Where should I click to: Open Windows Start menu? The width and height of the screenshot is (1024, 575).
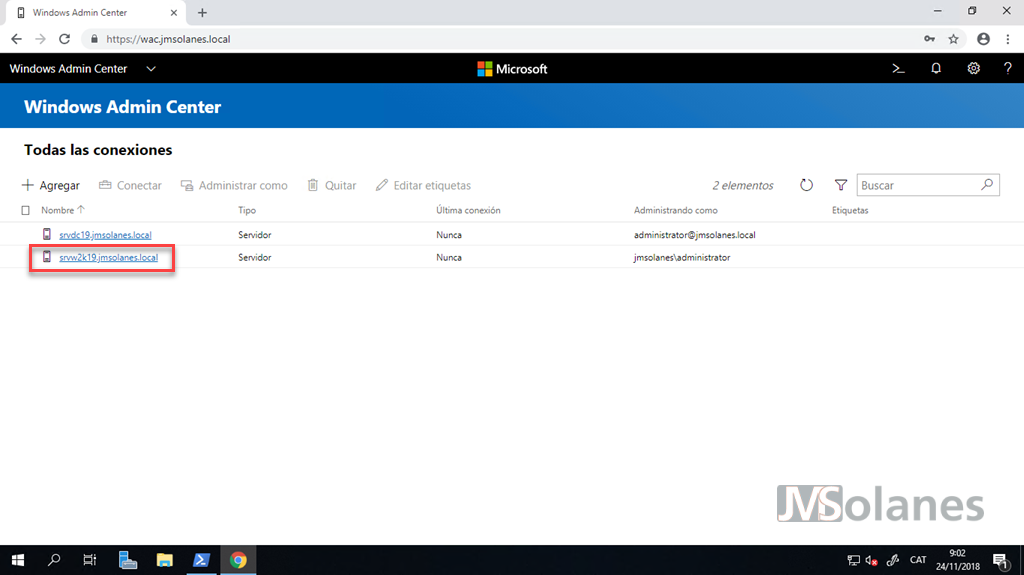(18, 560)
